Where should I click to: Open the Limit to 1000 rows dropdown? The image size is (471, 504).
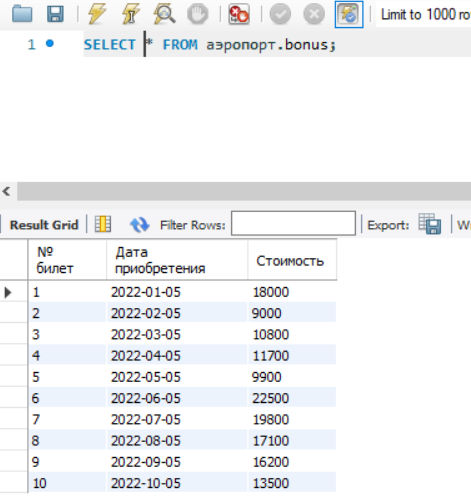coord(424,14)
